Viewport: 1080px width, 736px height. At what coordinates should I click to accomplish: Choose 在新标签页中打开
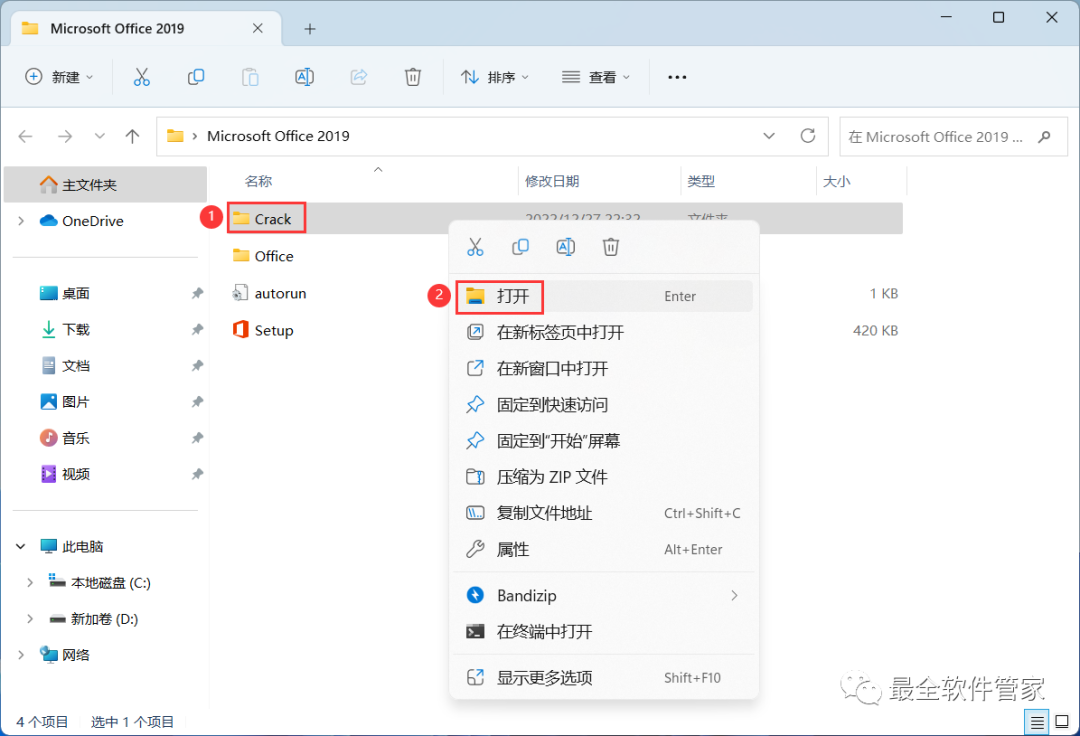[x=604, y=333]
